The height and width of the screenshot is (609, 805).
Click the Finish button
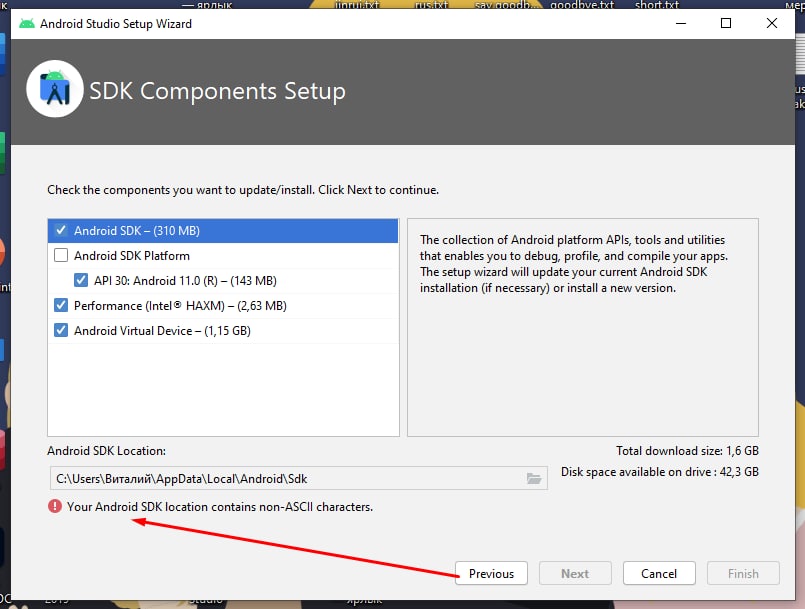(x=743, y=573)
